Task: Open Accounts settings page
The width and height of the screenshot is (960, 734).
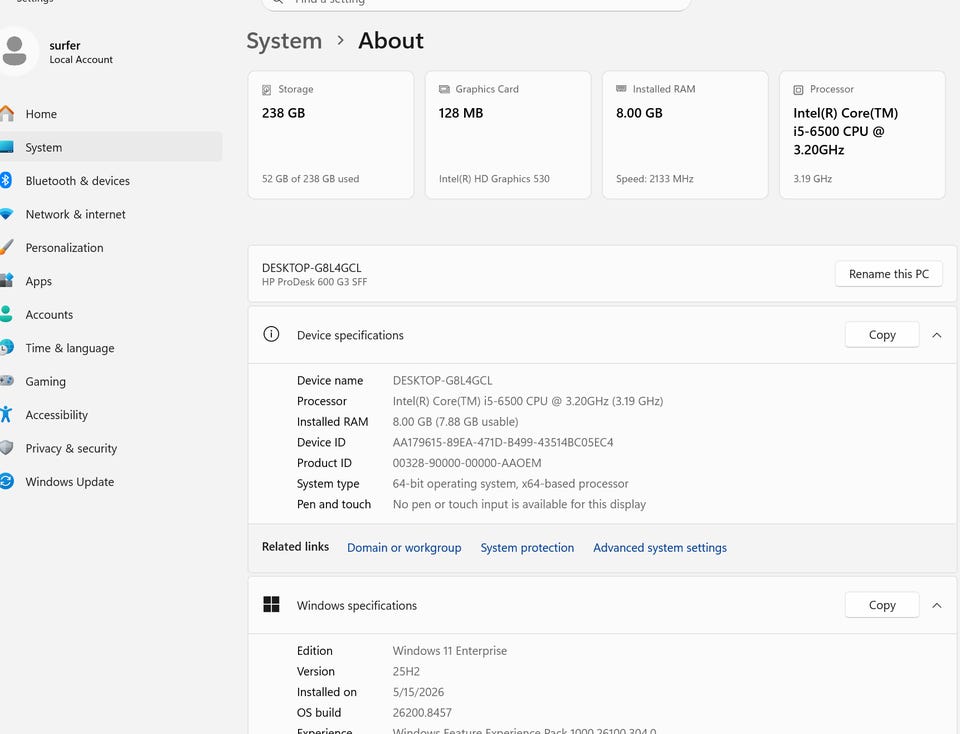Action: [x=49, y=315]
